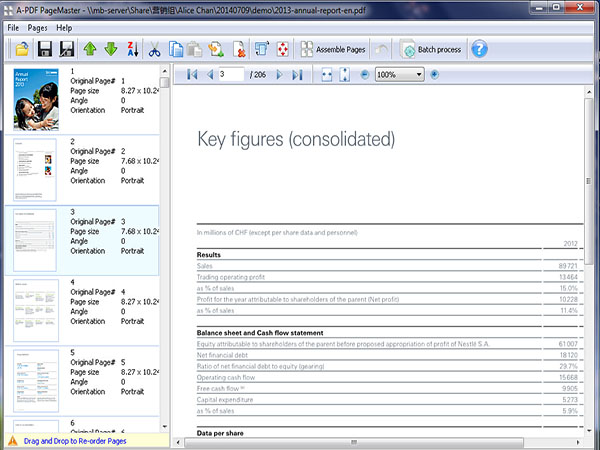Click the 'Results' section heading
The width and height of the screenshot is (600, 450).
209,255
